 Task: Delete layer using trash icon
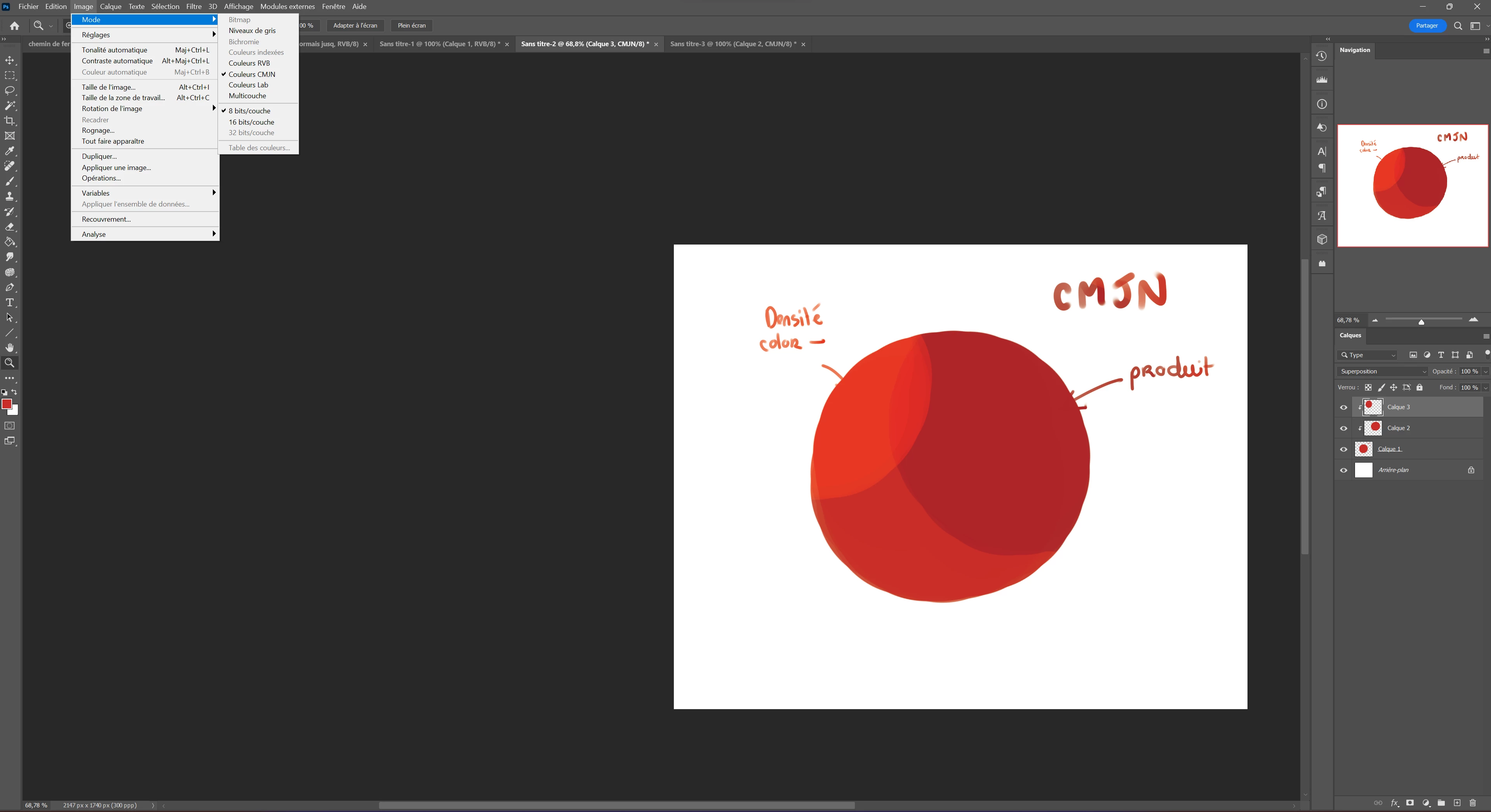point(1472,803)
